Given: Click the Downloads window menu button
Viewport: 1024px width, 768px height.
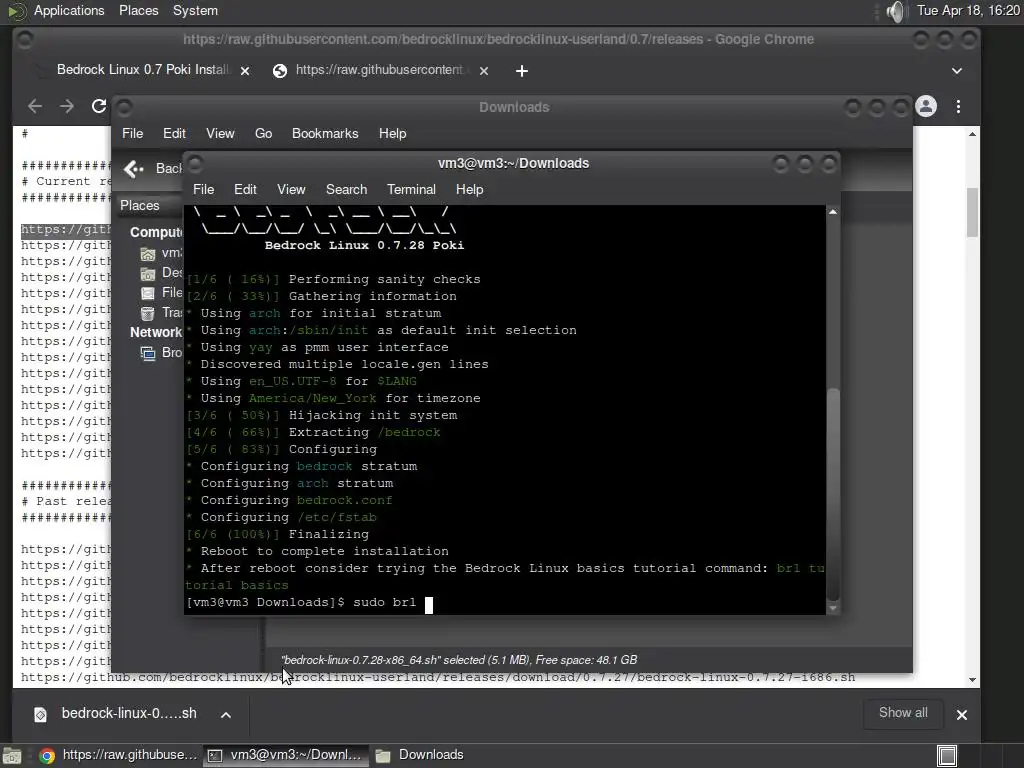Looking at the screenshot, I should (125, 107).
